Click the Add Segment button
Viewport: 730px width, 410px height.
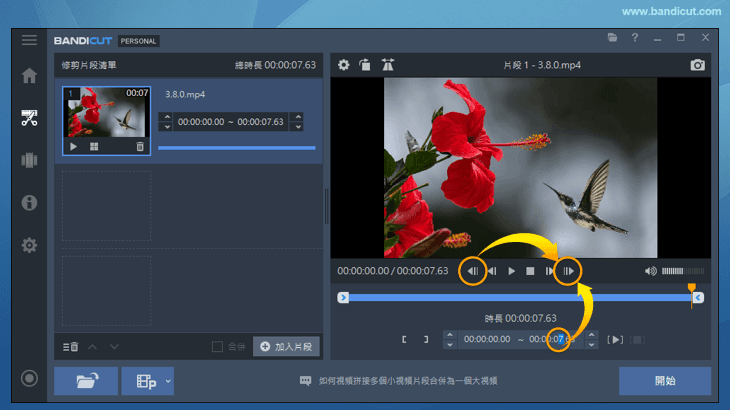click(x=286, y=347)
